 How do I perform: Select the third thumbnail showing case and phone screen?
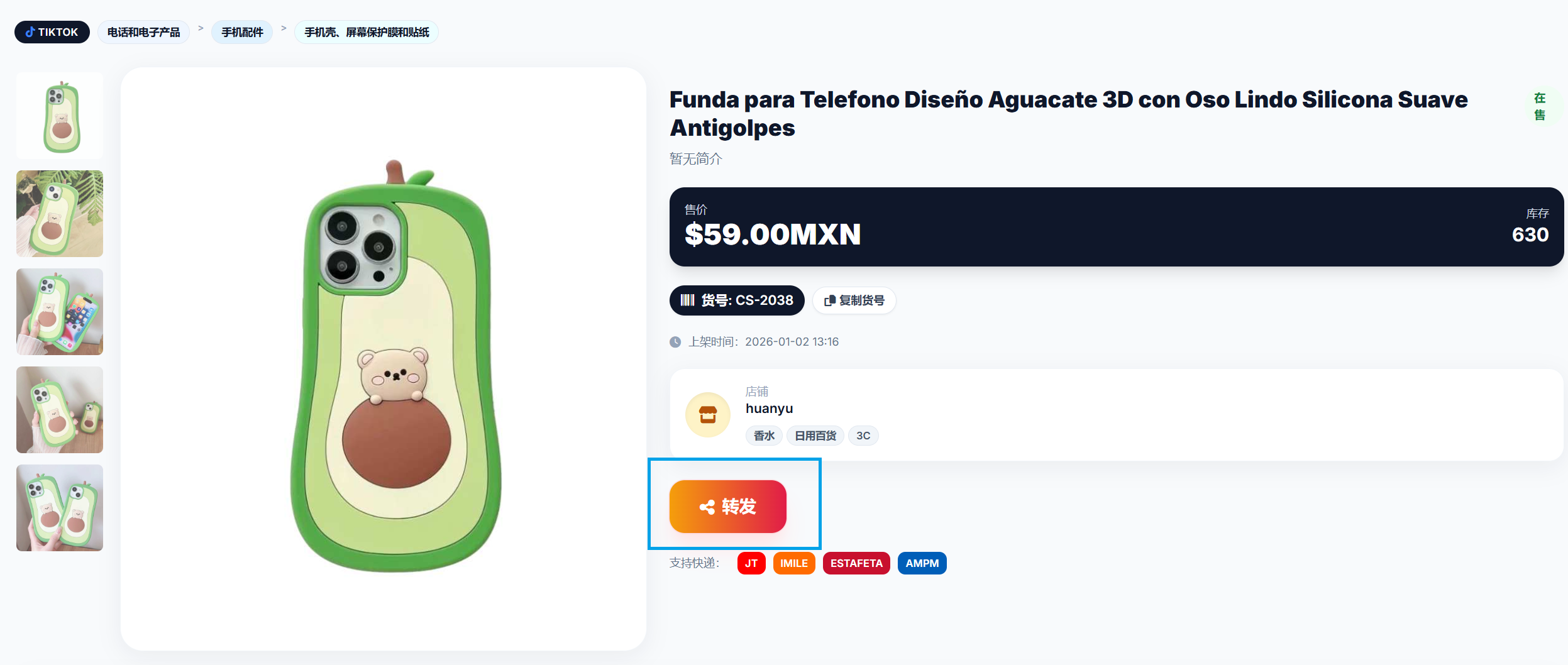(60, 312)
